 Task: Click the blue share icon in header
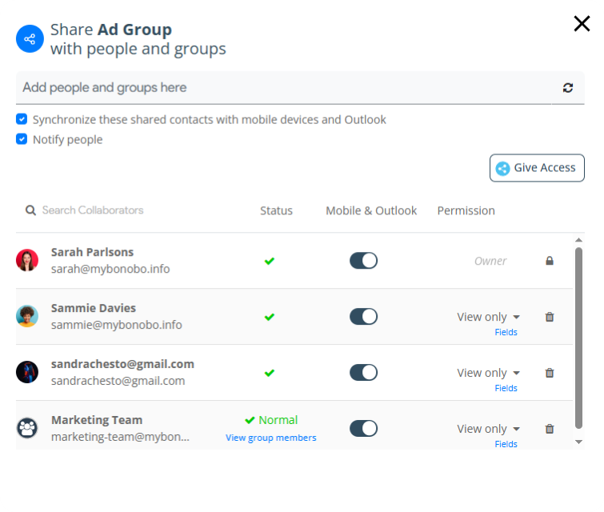[x=30, y=40]
